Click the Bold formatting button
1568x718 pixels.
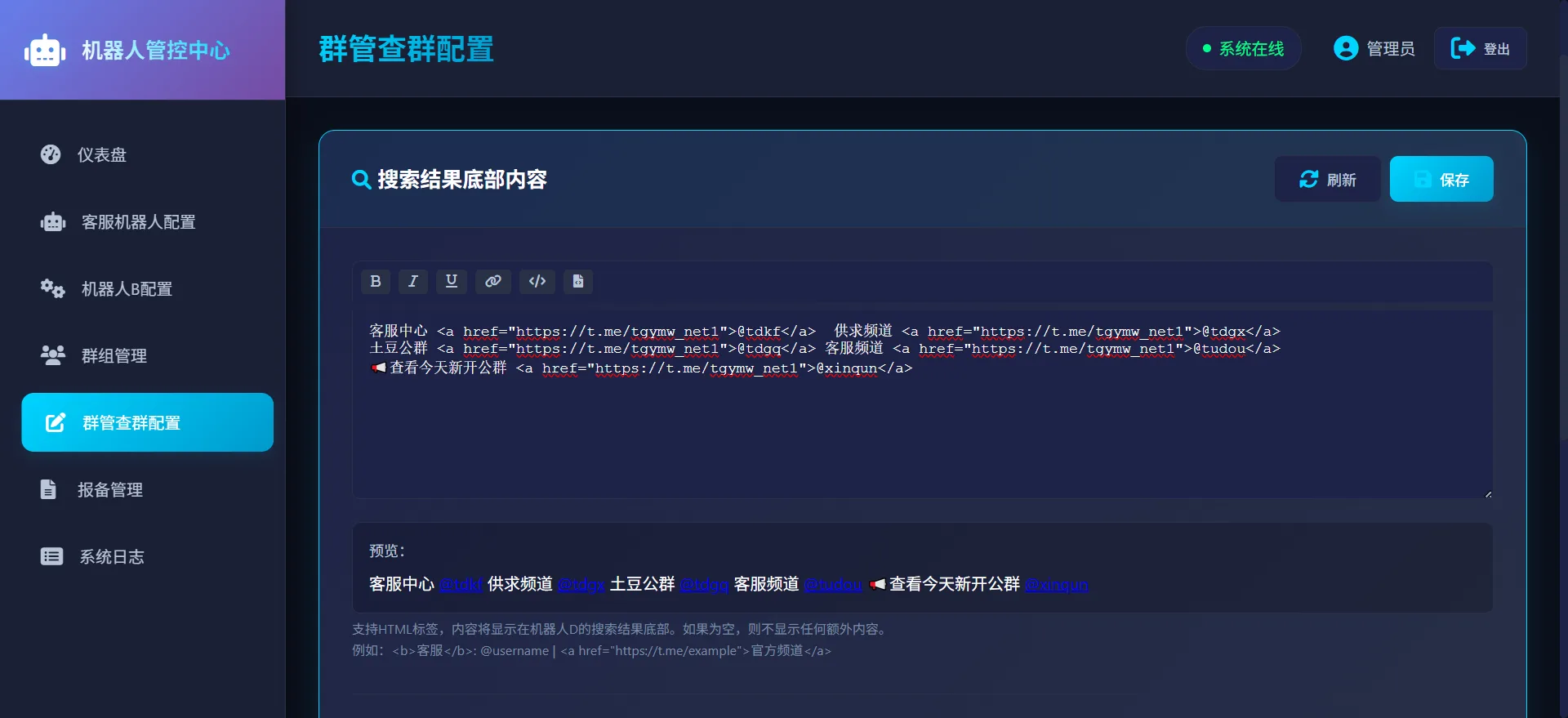point(376,281)
